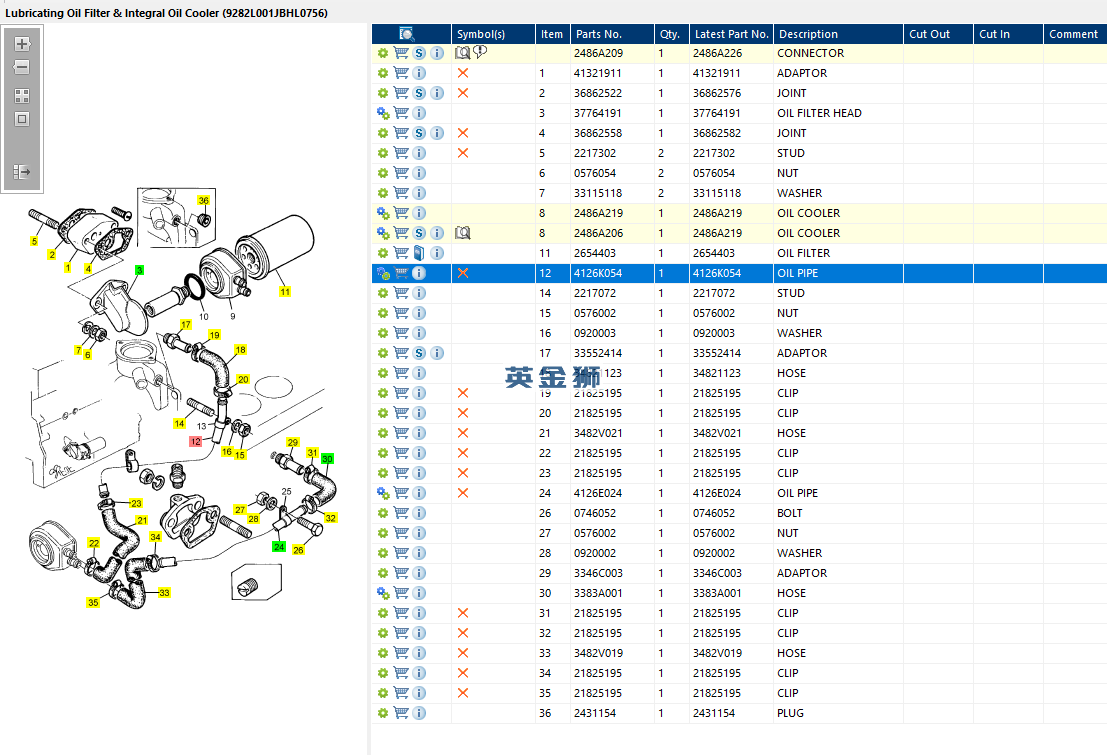1107x755 pixels.
Task: Click the exclamation note bubble in CONNECTOR row
Action: coord(480,52)
